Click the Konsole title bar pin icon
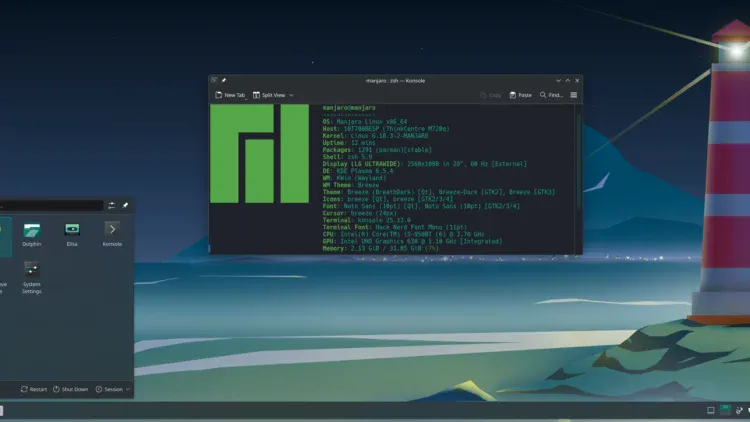The image size is (750, 422). (x=223, y=80)
